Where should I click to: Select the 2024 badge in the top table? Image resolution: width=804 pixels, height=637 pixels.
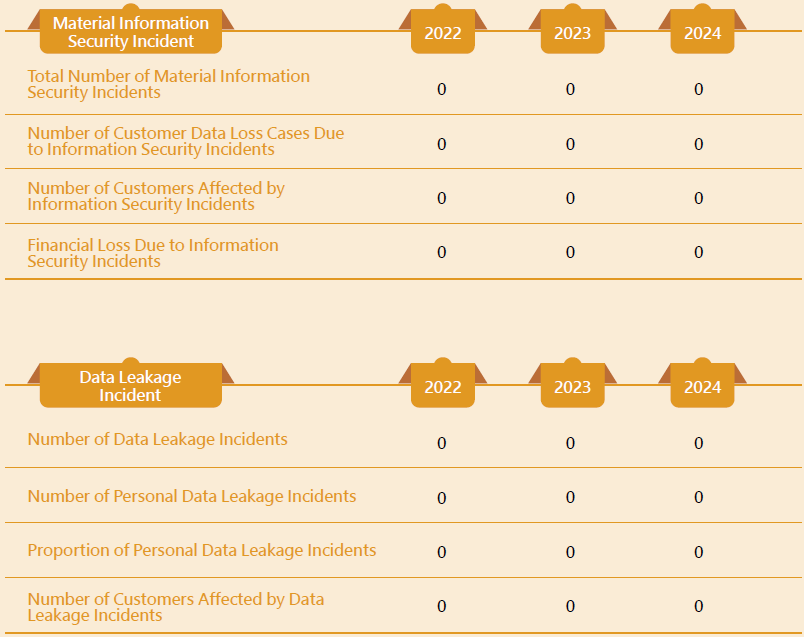(702, 32)
